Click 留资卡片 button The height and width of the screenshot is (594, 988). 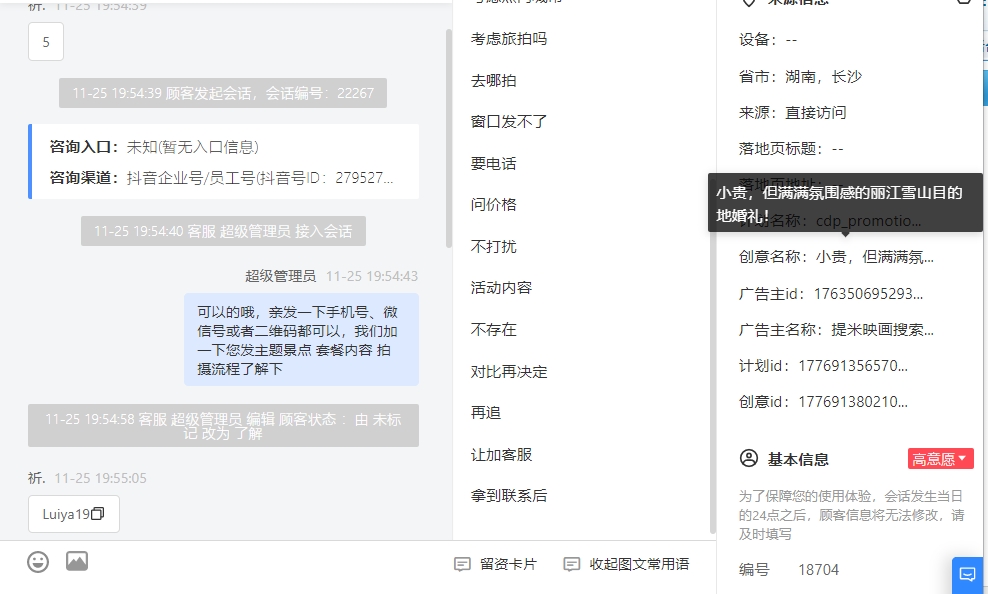[496, 564]
